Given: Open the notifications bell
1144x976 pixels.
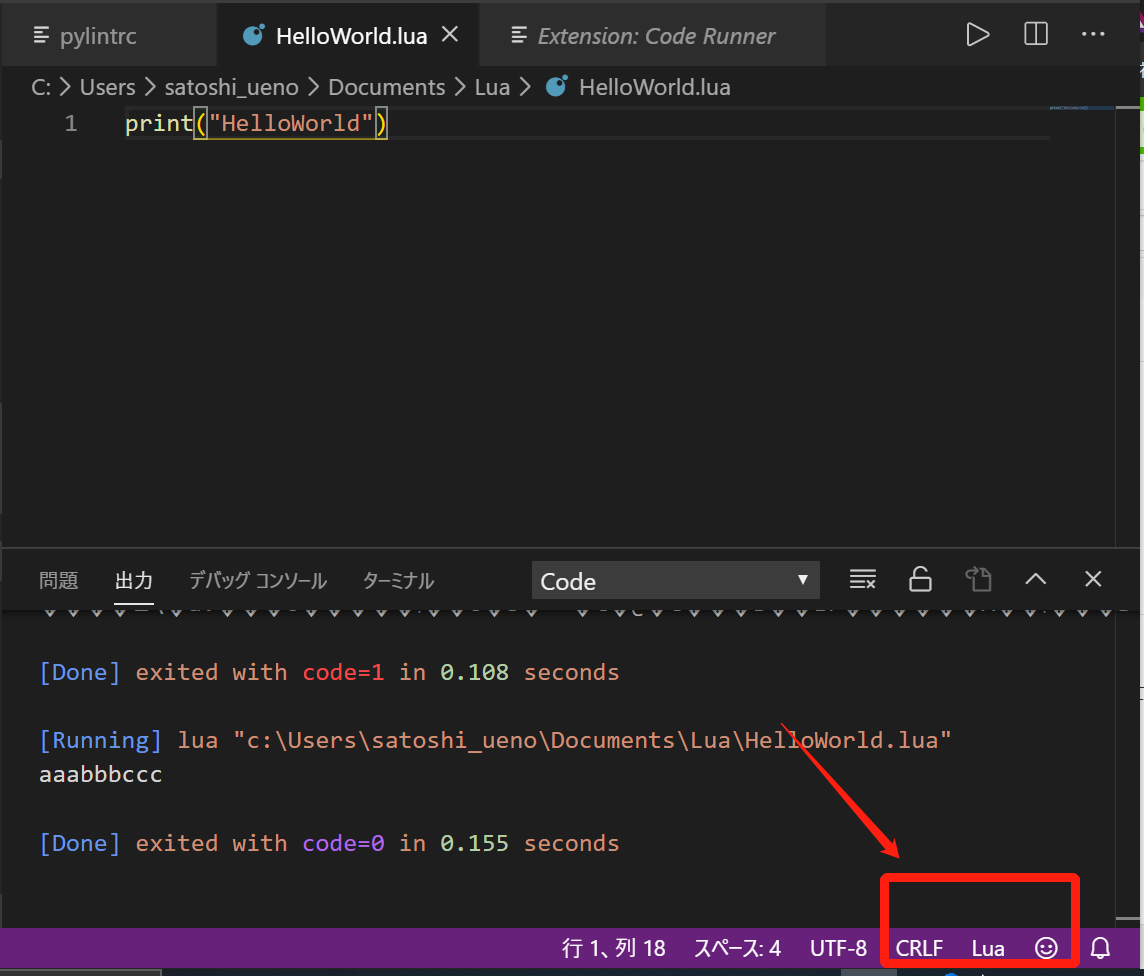Looking at the screenshot, I should pyautogui.click(x=1100, y=947).
